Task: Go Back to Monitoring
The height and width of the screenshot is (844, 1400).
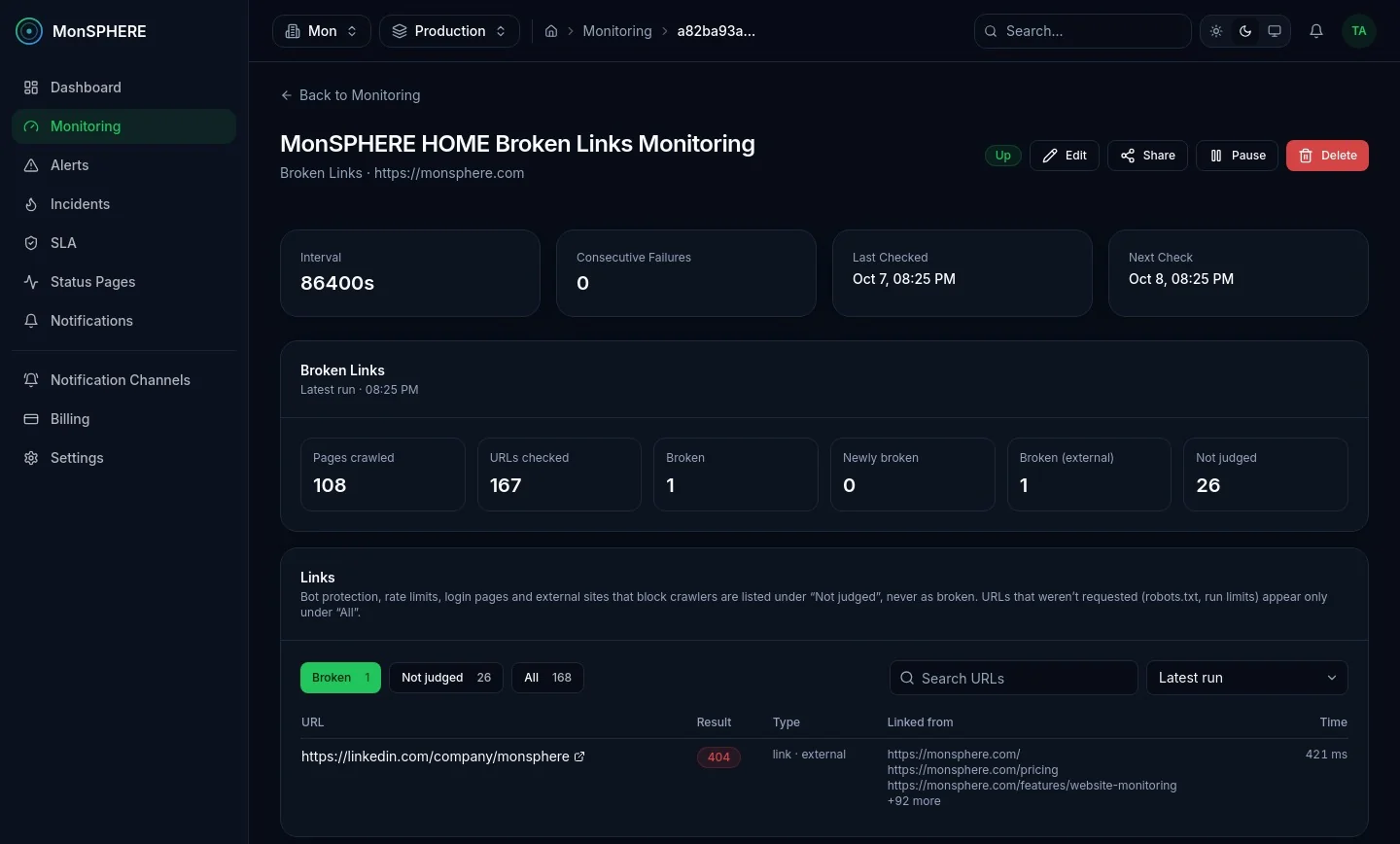Action: pos(350,95)
